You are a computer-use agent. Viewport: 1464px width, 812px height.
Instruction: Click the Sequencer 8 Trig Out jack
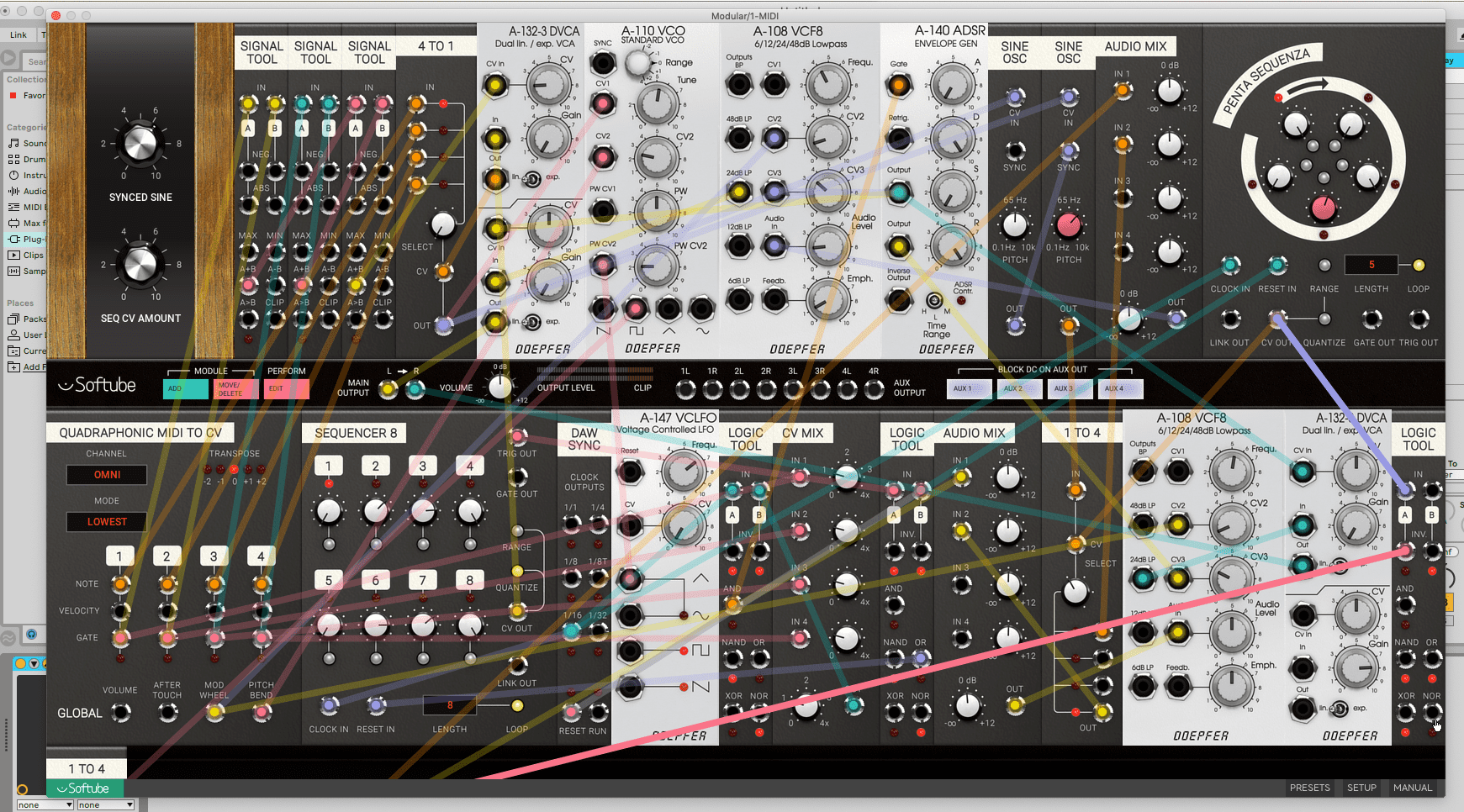[518, 436]
